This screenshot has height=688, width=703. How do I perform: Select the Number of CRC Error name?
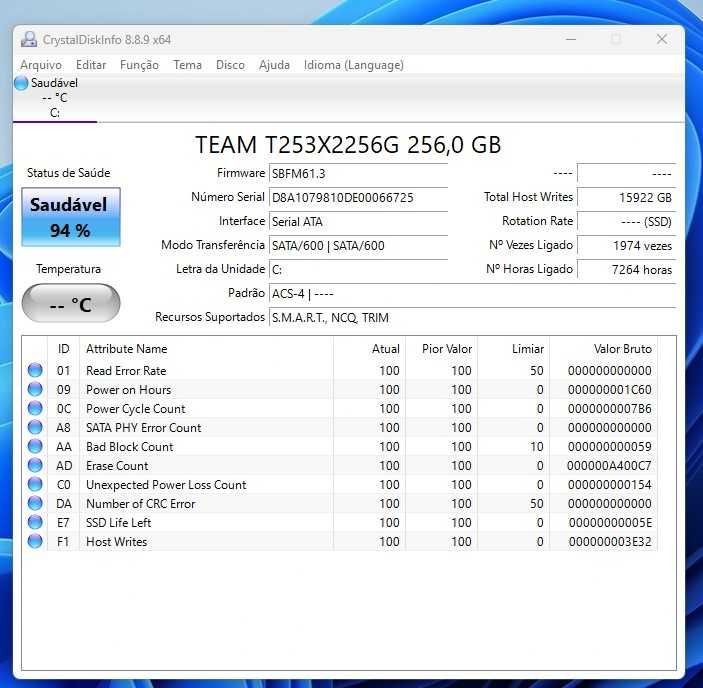[140, 504]
